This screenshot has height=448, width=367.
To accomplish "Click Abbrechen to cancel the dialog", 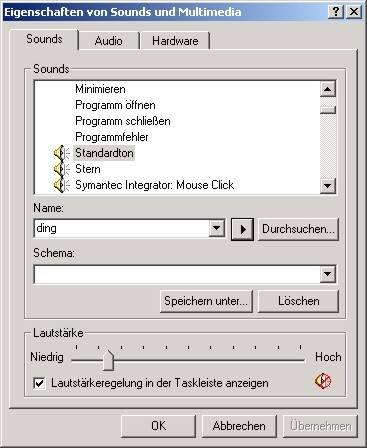I will click(239, 426).
